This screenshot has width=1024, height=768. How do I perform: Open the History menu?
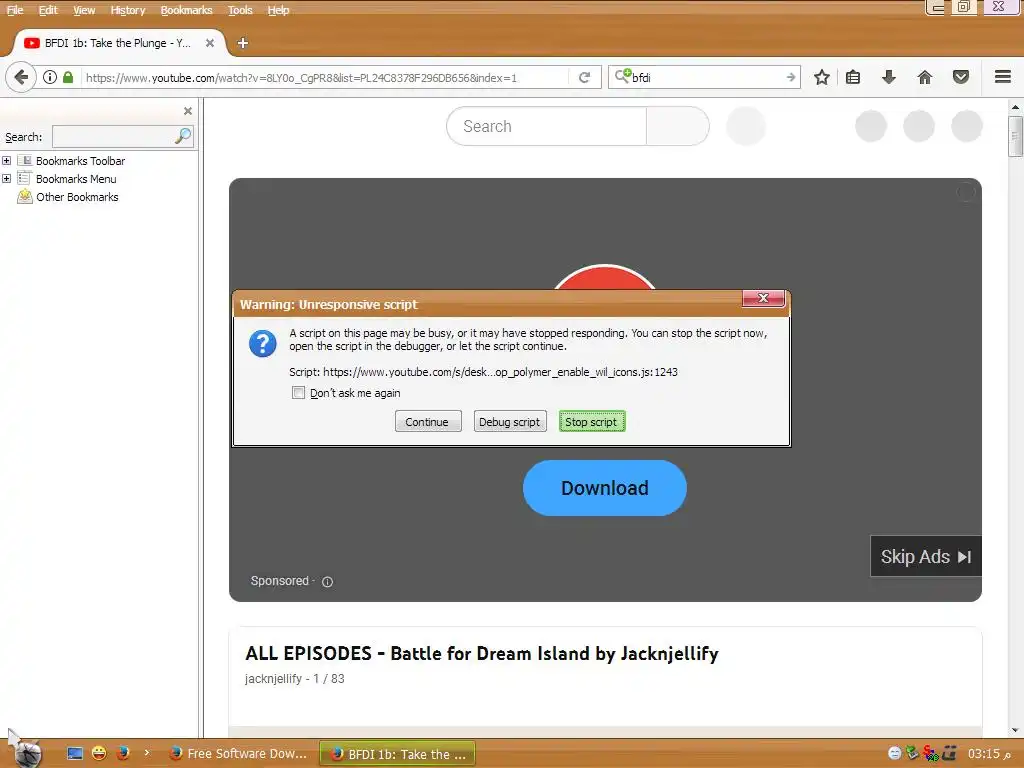tap(127, 10)
